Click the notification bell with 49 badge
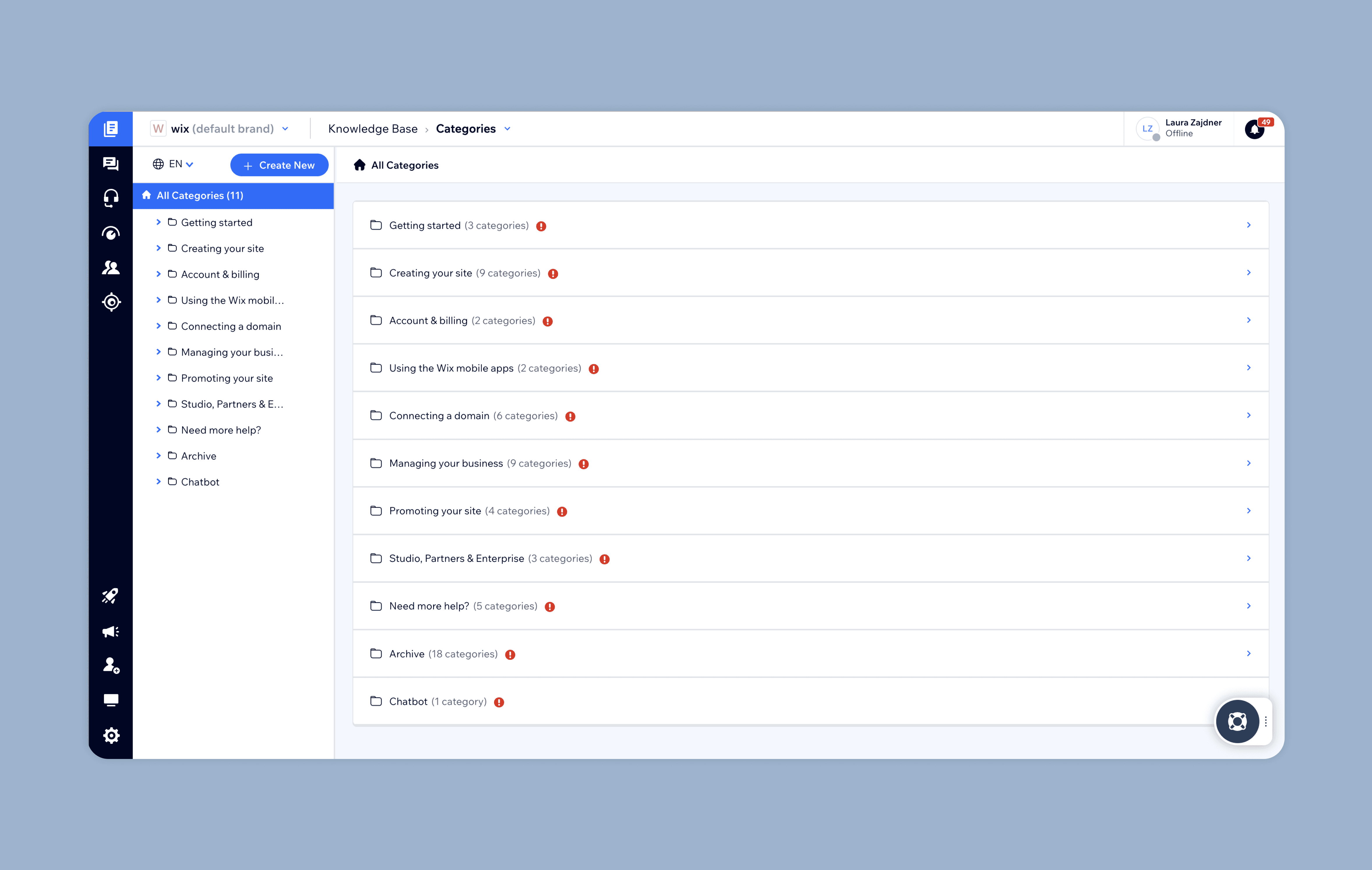1372x870 pixels. [1254, 129]
